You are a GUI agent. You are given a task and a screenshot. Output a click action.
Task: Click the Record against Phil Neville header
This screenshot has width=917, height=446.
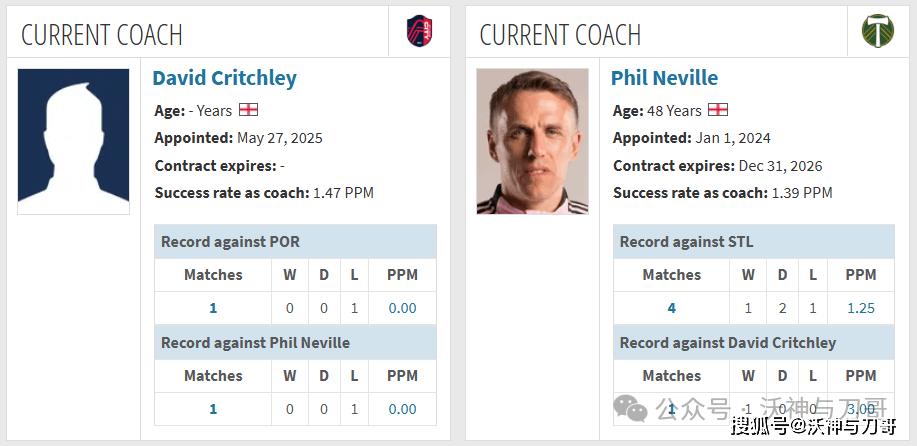(x=256, y=343)
